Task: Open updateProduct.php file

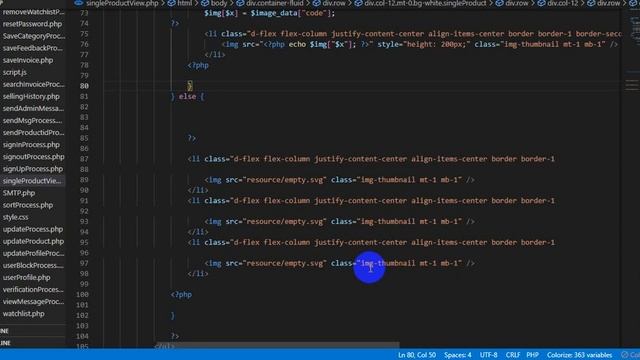Action: coord(33,241)
